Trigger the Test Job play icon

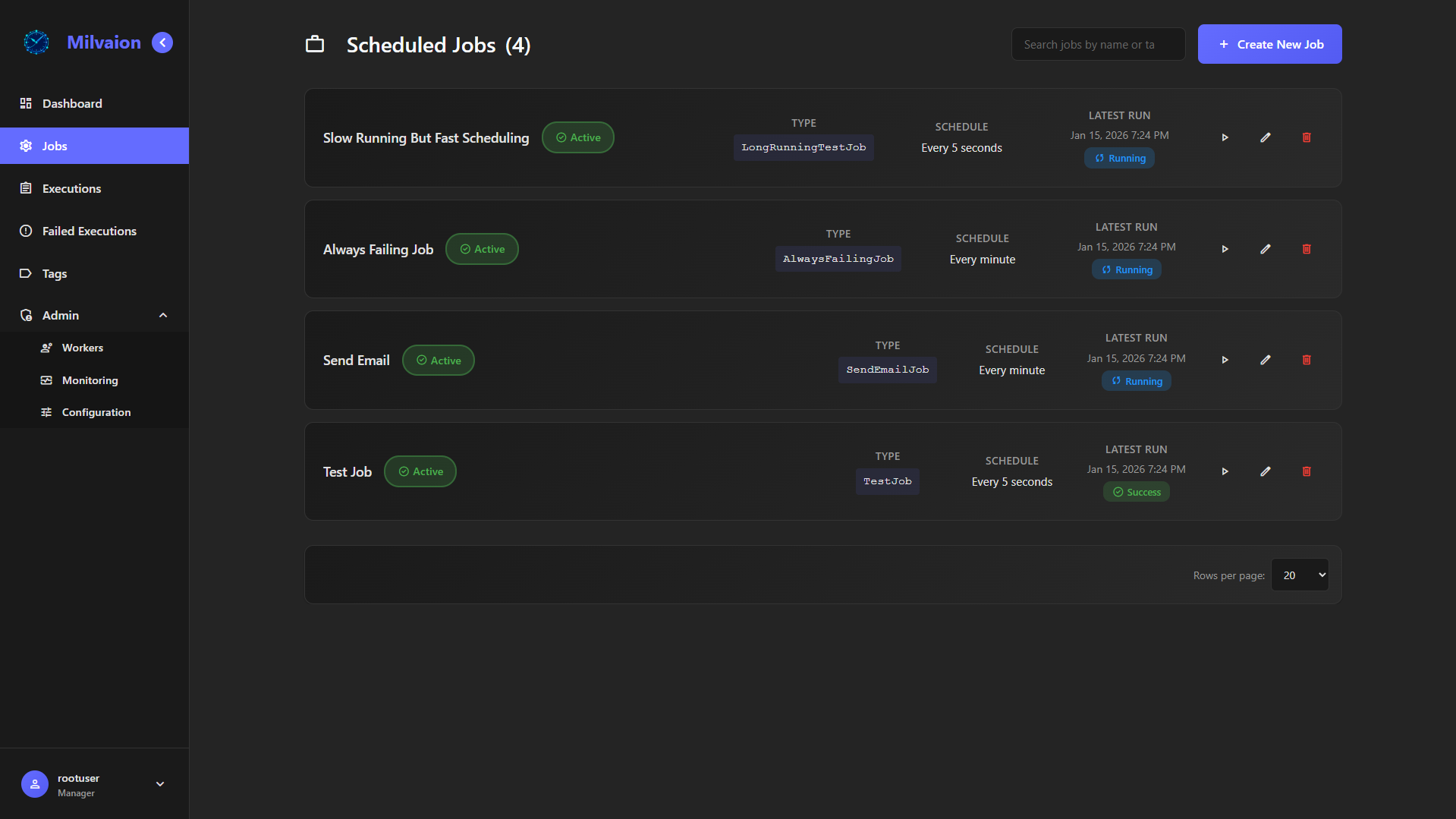(1225, 471)
